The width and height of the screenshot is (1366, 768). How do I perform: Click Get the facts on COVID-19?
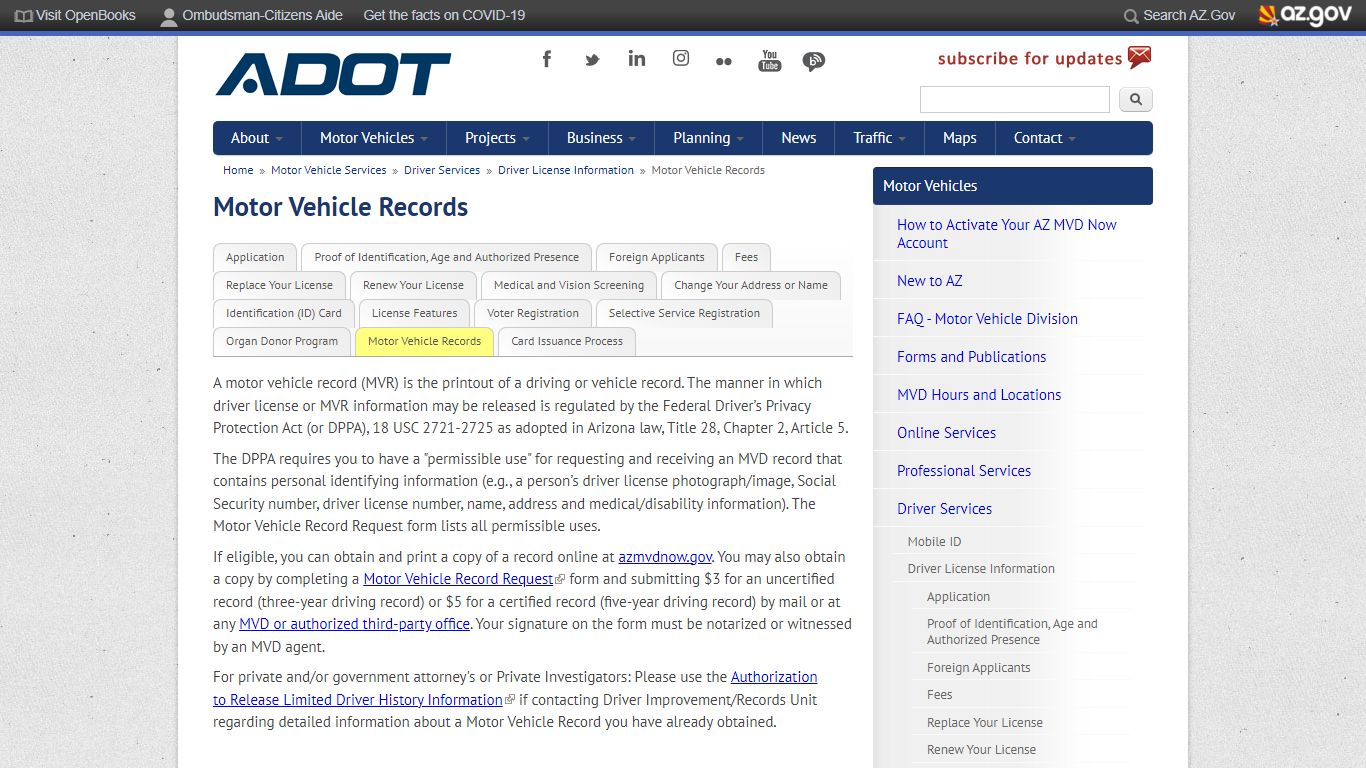(444, 15)
